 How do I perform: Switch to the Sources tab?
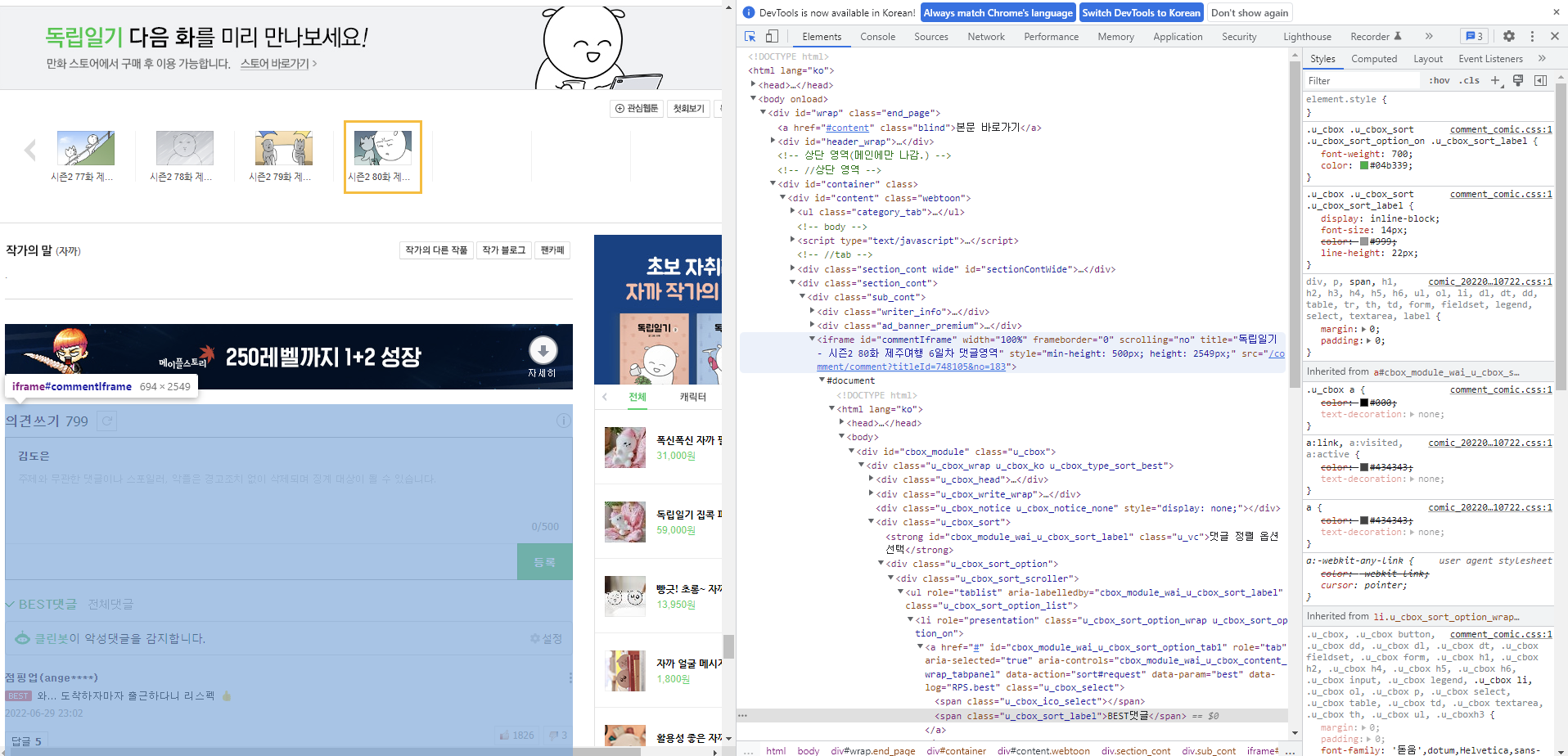point(931,37)
